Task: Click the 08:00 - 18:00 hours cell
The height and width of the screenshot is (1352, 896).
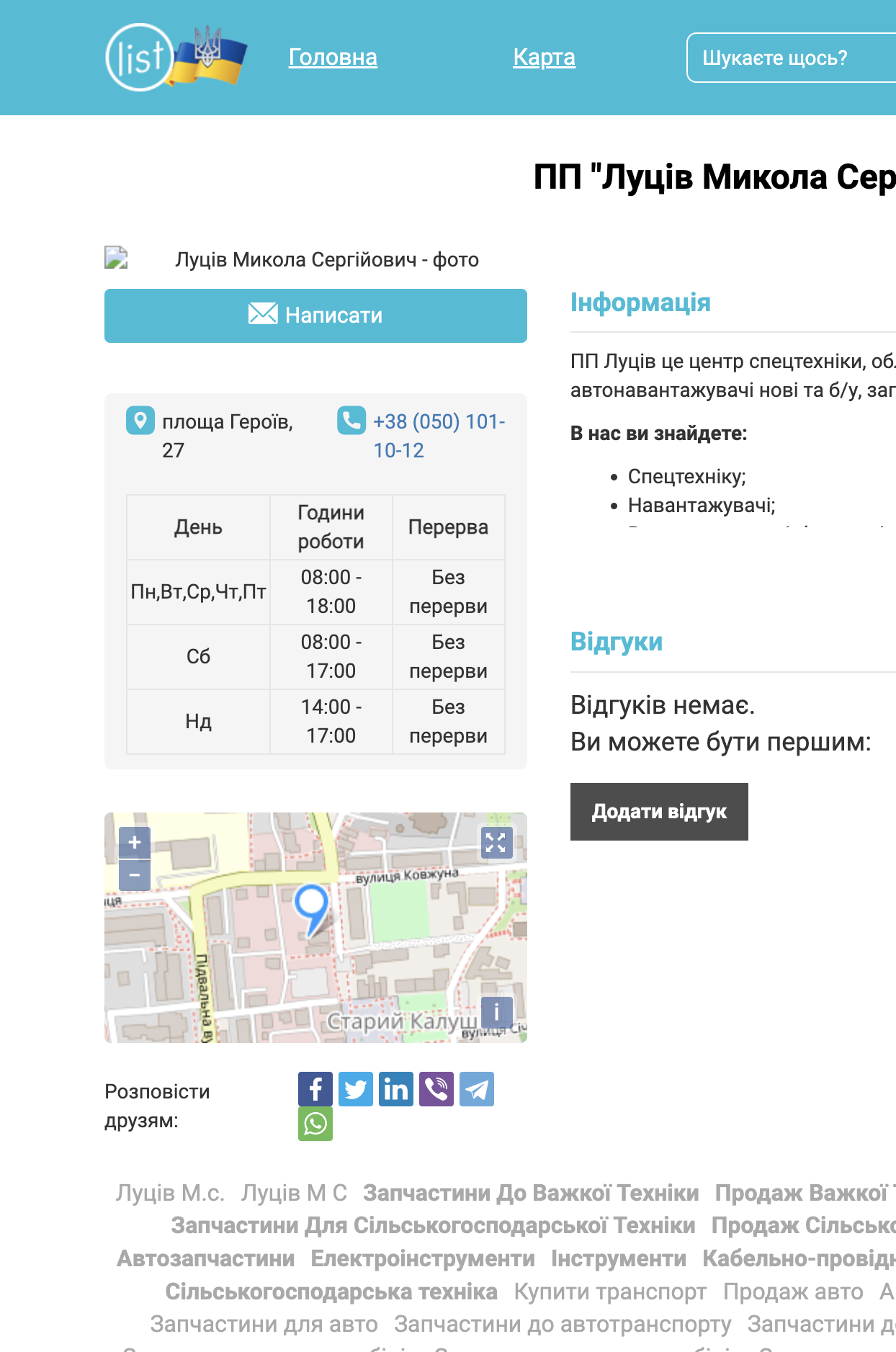Action: tap(331, 591)
